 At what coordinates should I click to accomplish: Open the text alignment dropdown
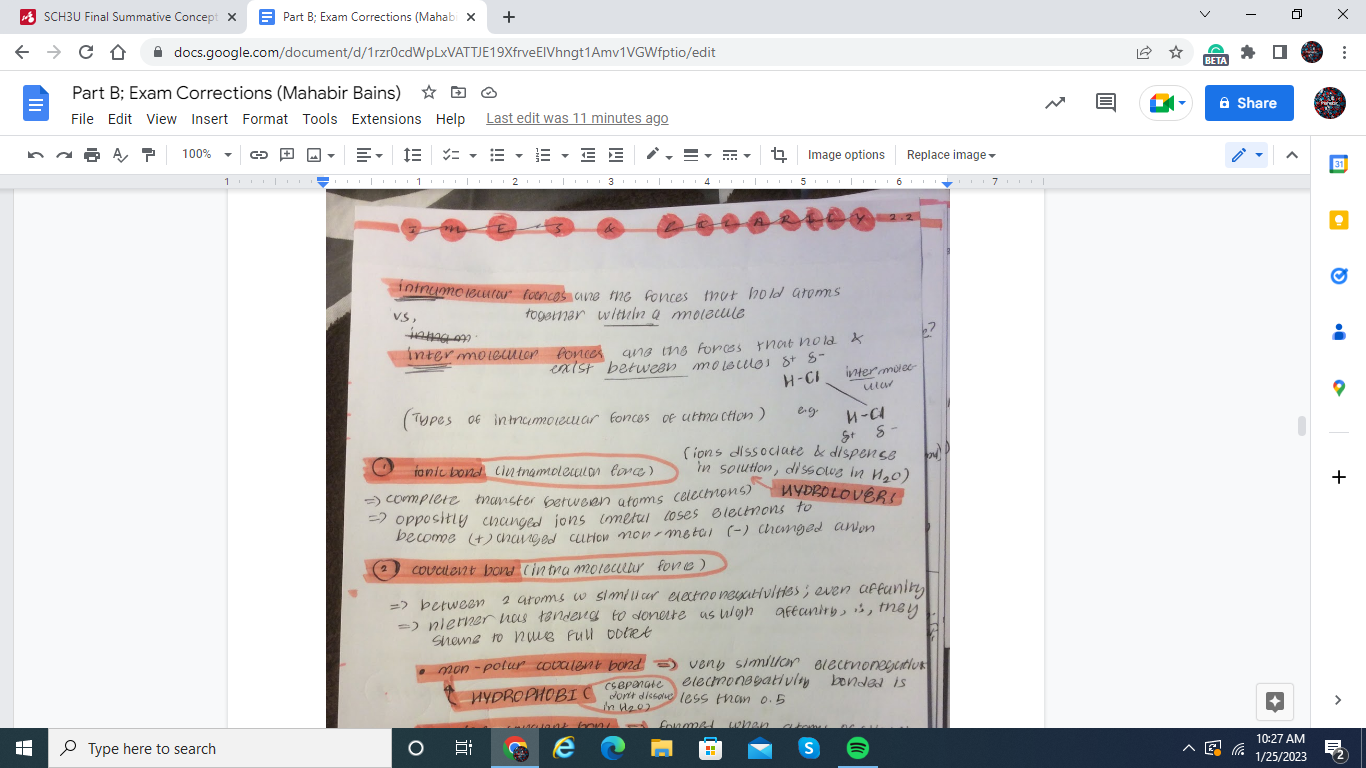(x=370, y=155)
